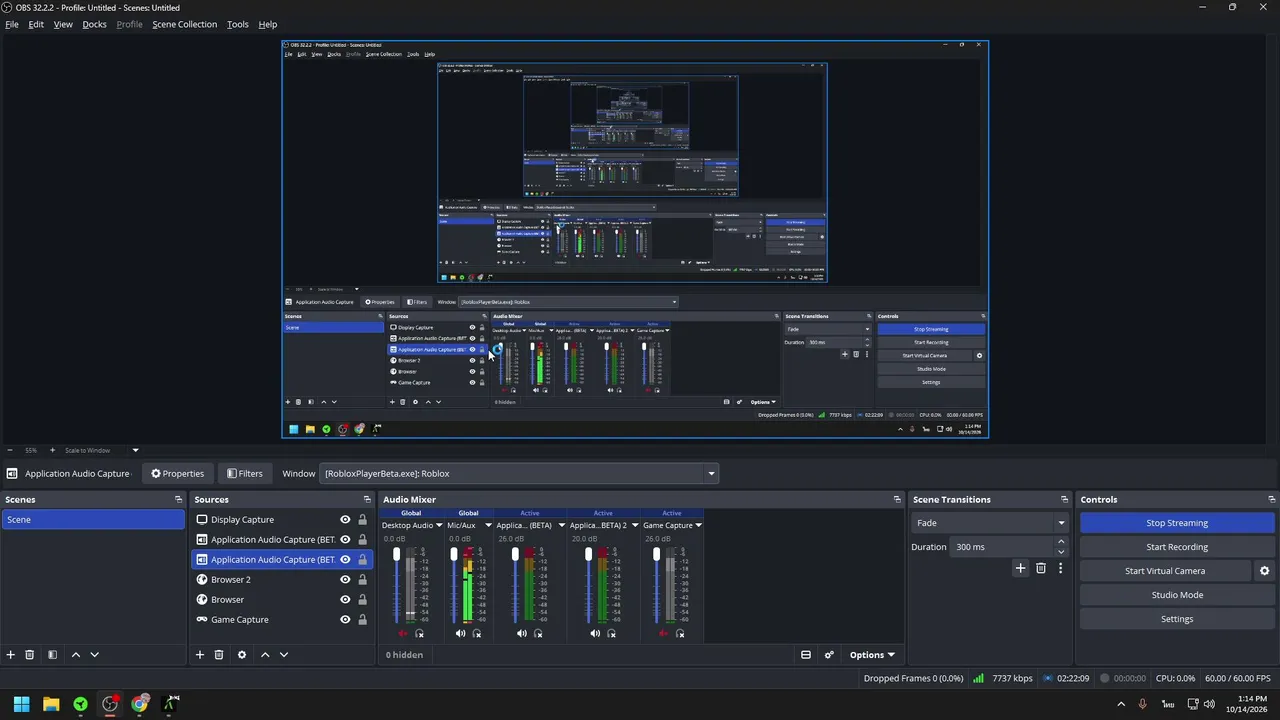Toggle monitoring icon for Mic/Aux
This screenshot has width=1280, height=720.
tap(477, 634)
